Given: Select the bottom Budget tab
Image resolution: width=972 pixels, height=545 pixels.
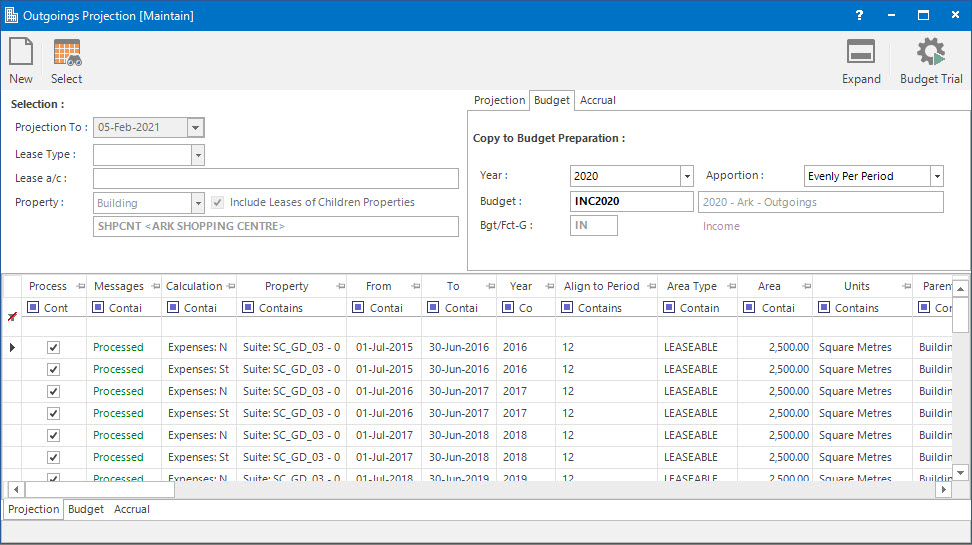Looking at the screenshot, I should pyautogui.click(x=86, y=509).
